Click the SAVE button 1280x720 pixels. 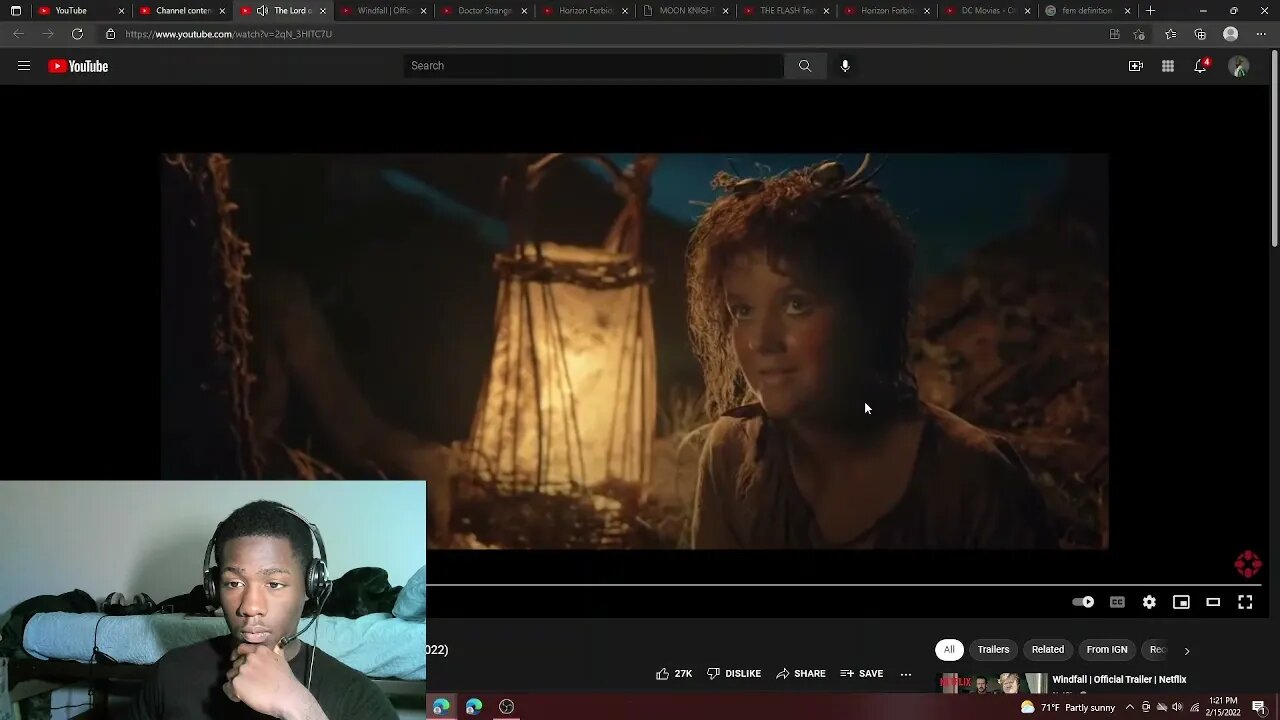pyautogui.click(x=862, y=674)
